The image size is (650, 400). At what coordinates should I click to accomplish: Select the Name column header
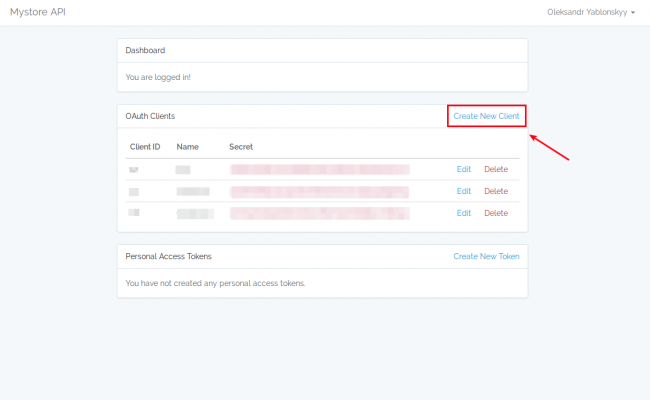pos(187,147)
